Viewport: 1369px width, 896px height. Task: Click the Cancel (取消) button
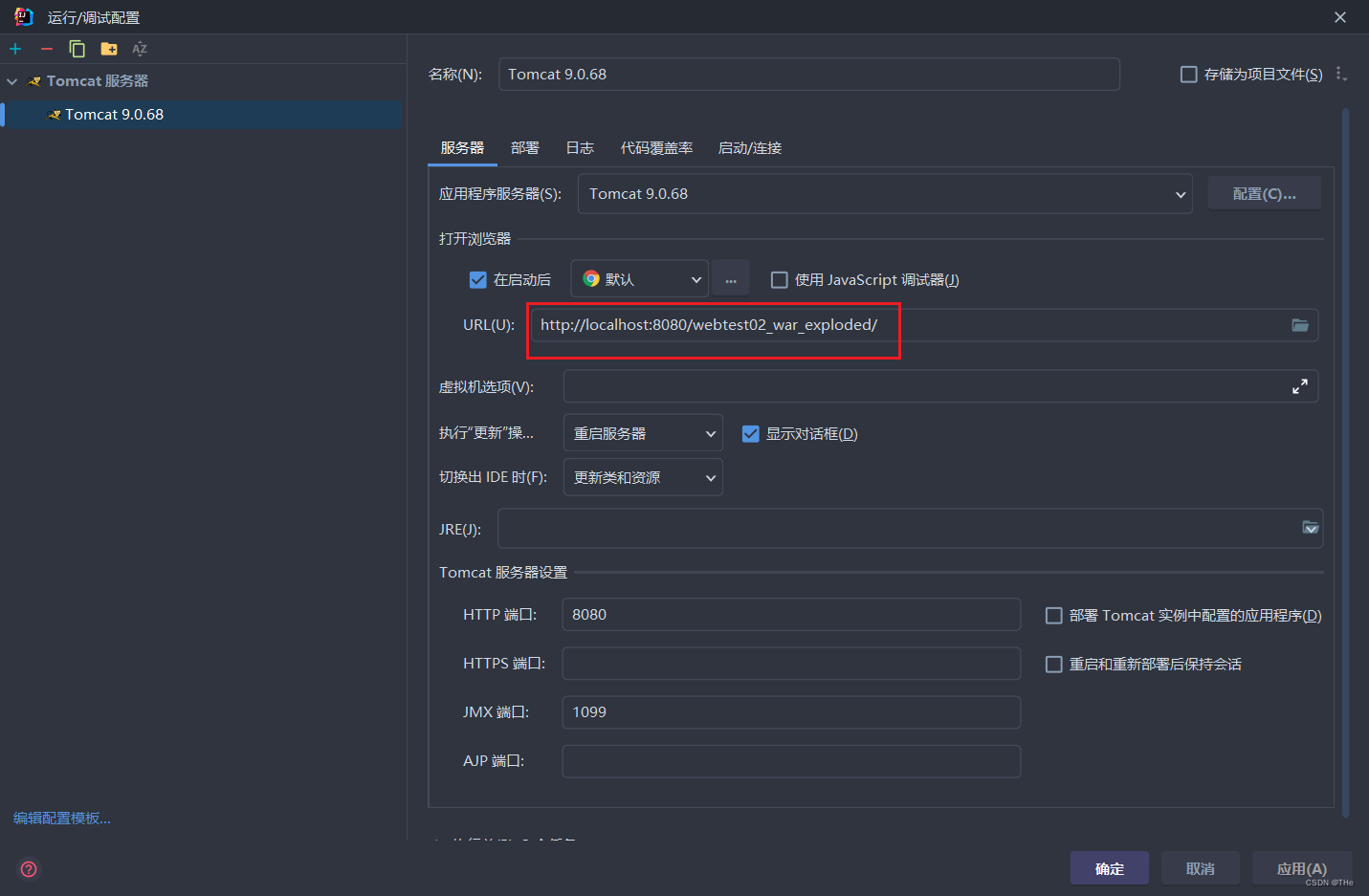tap(1201, 869)
